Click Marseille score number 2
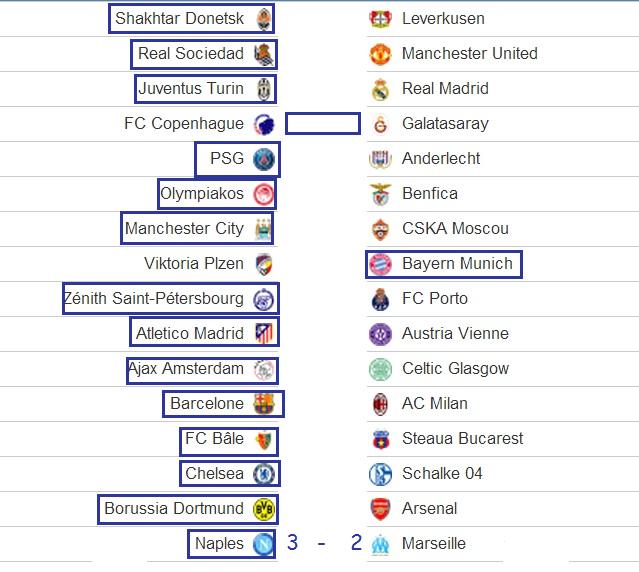This screenshot has width=639, height=572. point(356,543)
